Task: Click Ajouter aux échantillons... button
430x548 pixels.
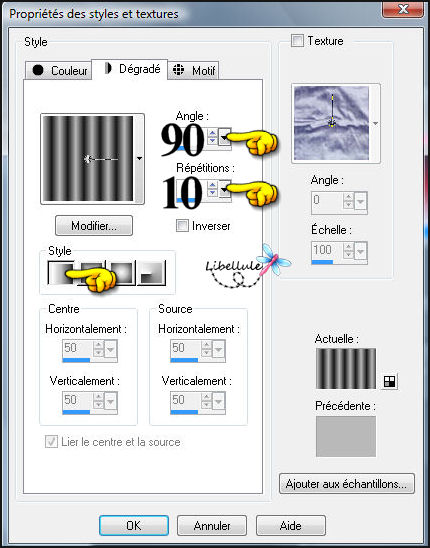Action: [347, 484]
